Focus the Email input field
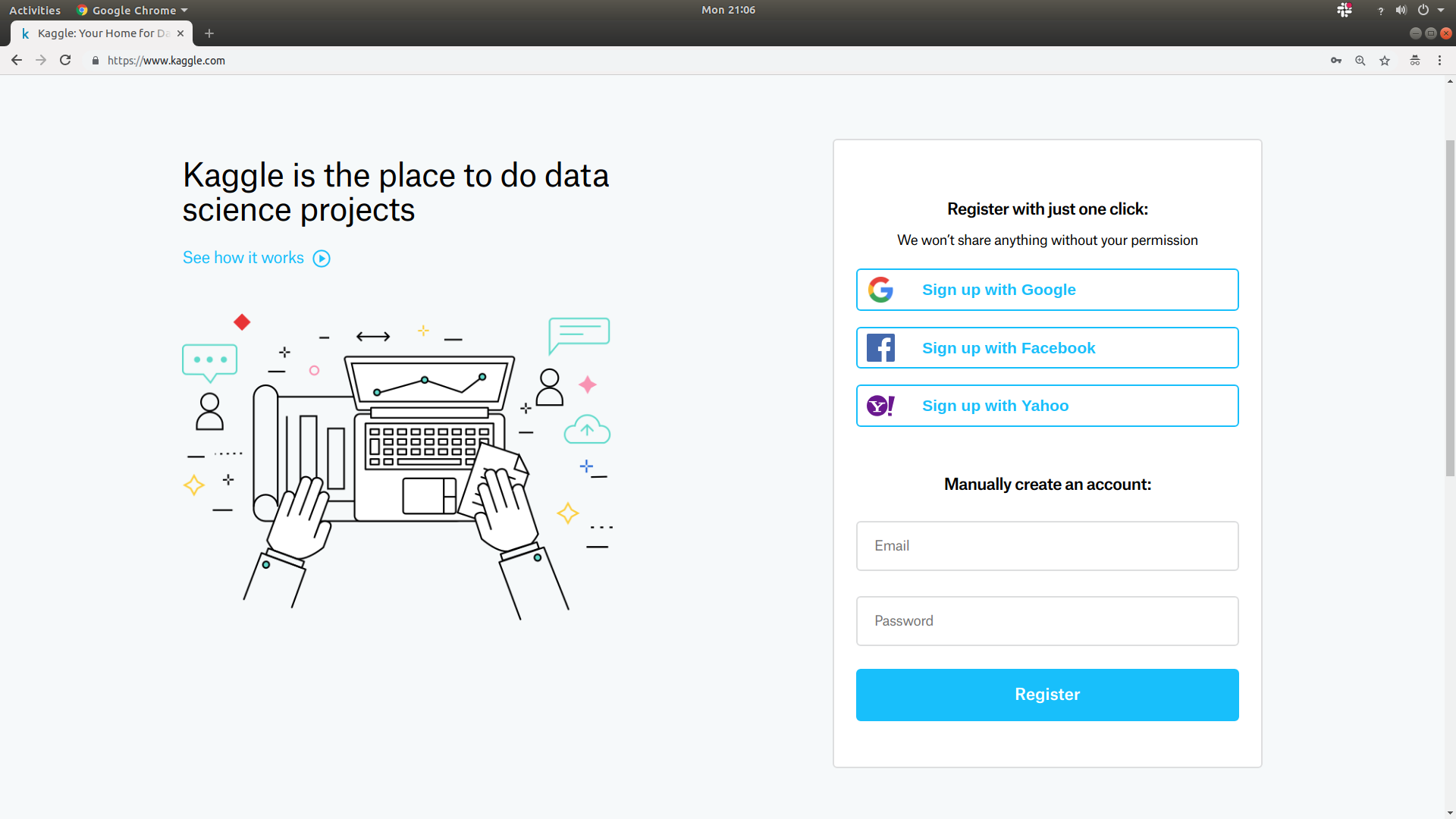This screenshot has width=1456, height=819. point(1047,546)
